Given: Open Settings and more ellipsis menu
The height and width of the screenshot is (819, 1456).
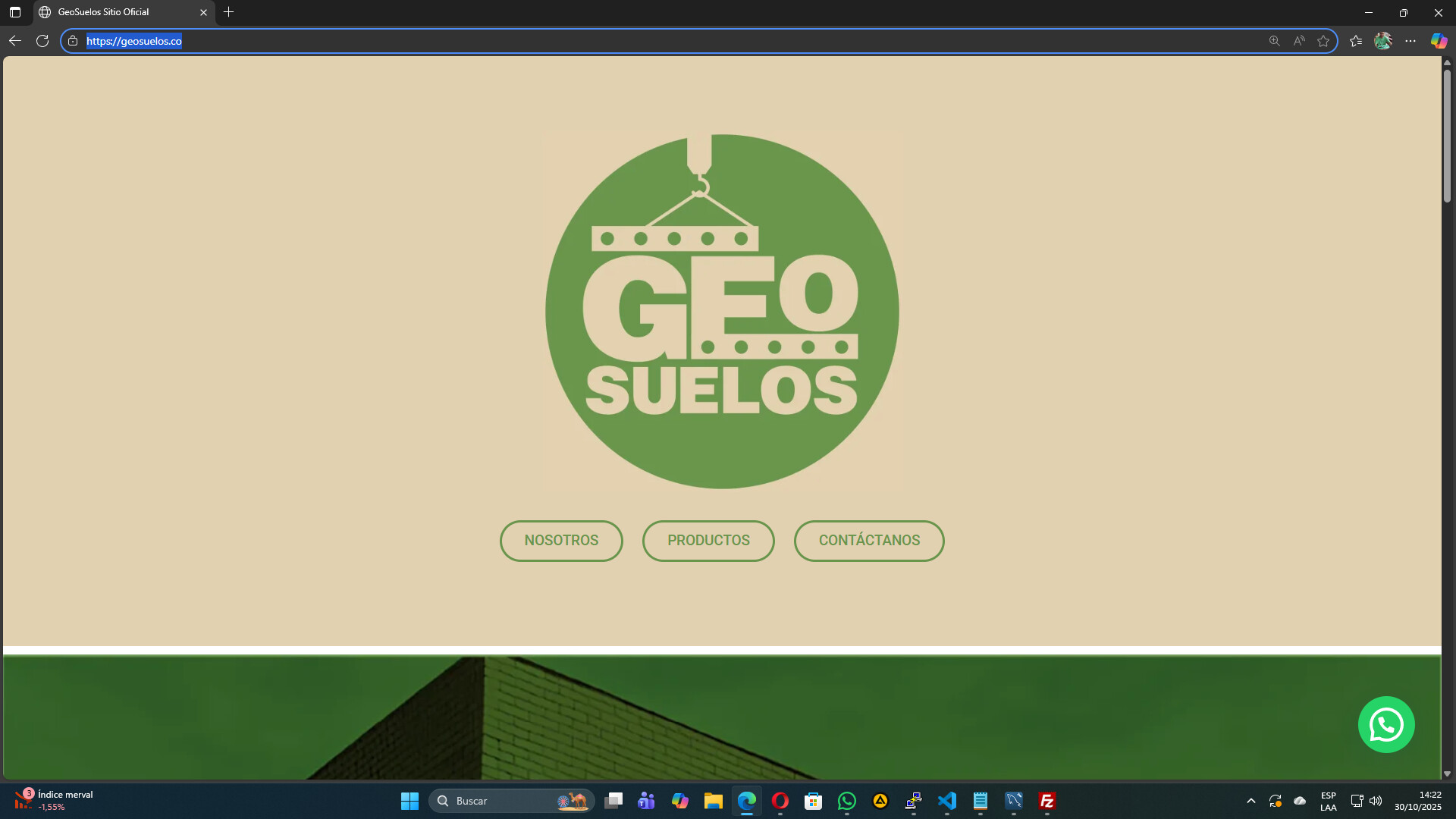Looking at the screenshot, I should tap(1410, 41).
